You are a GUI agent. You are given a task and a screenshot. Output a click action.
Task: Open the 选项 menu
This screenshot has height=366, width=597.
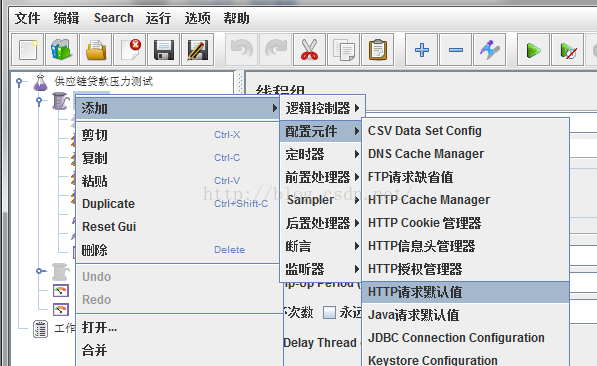click(198, 18)
